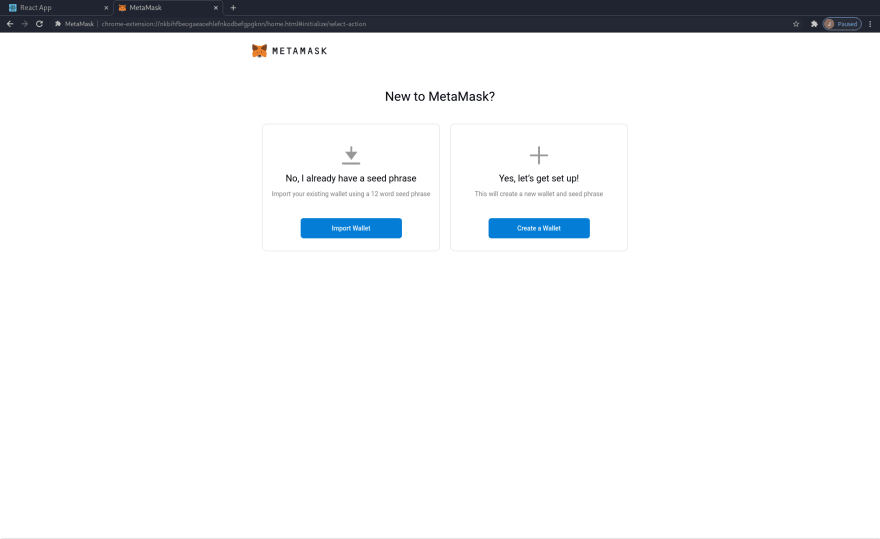Image resolution: width=880 pixels, height=539 pixels.
Task: Click the plus icon above set up option
Action: pos(539,155)
